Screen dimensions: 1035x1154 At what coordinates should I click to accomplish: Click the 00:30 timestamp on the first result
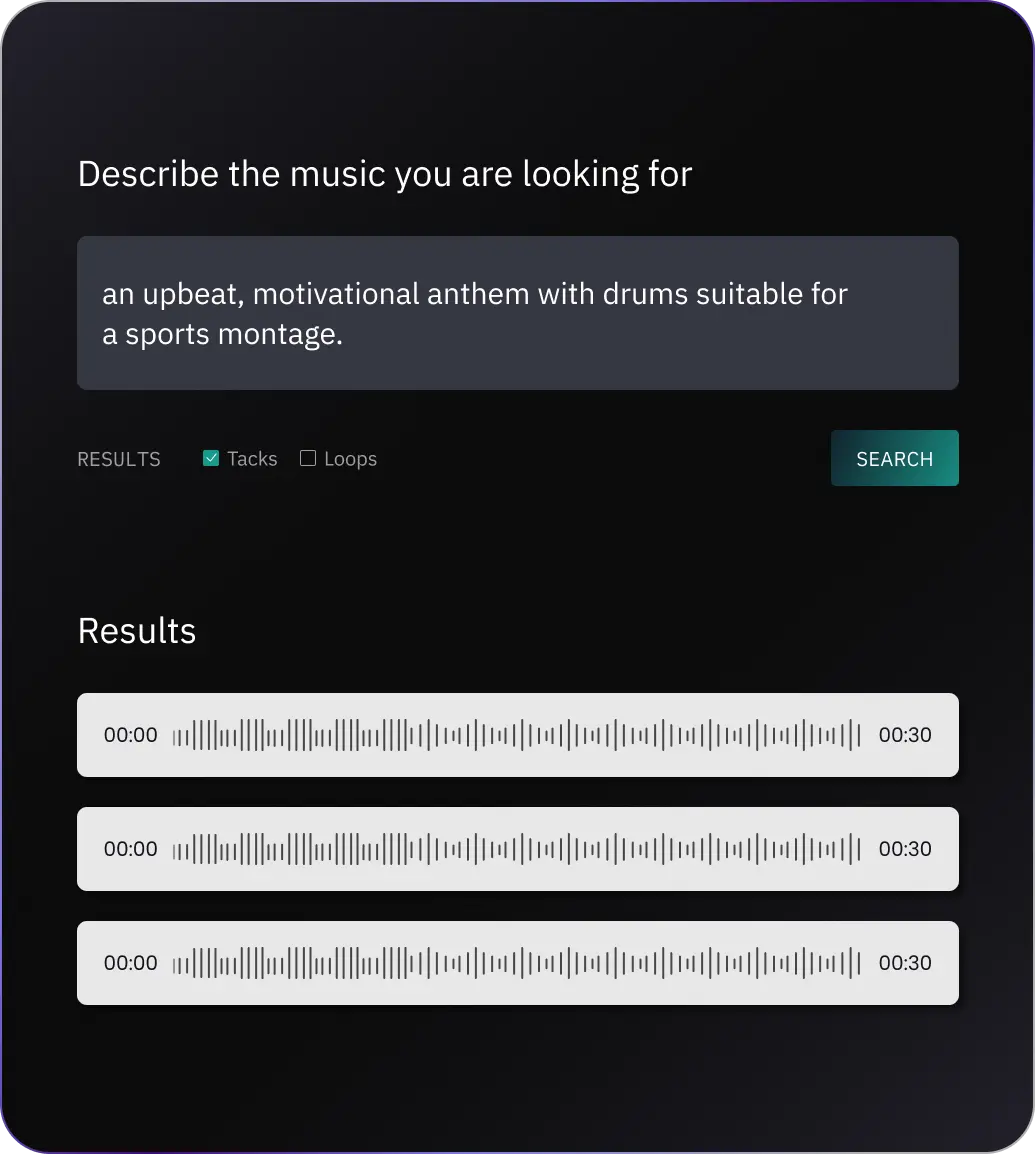coord(906,735)
